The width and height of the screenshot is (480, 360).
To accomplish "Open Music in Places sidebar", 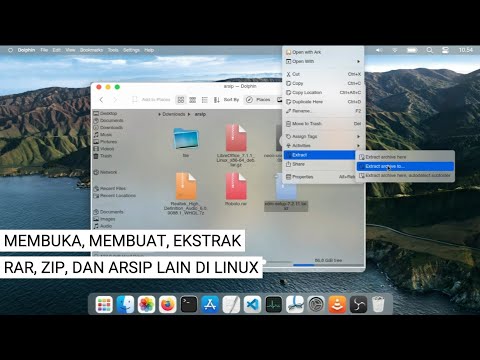I will [x=103, y=135].
